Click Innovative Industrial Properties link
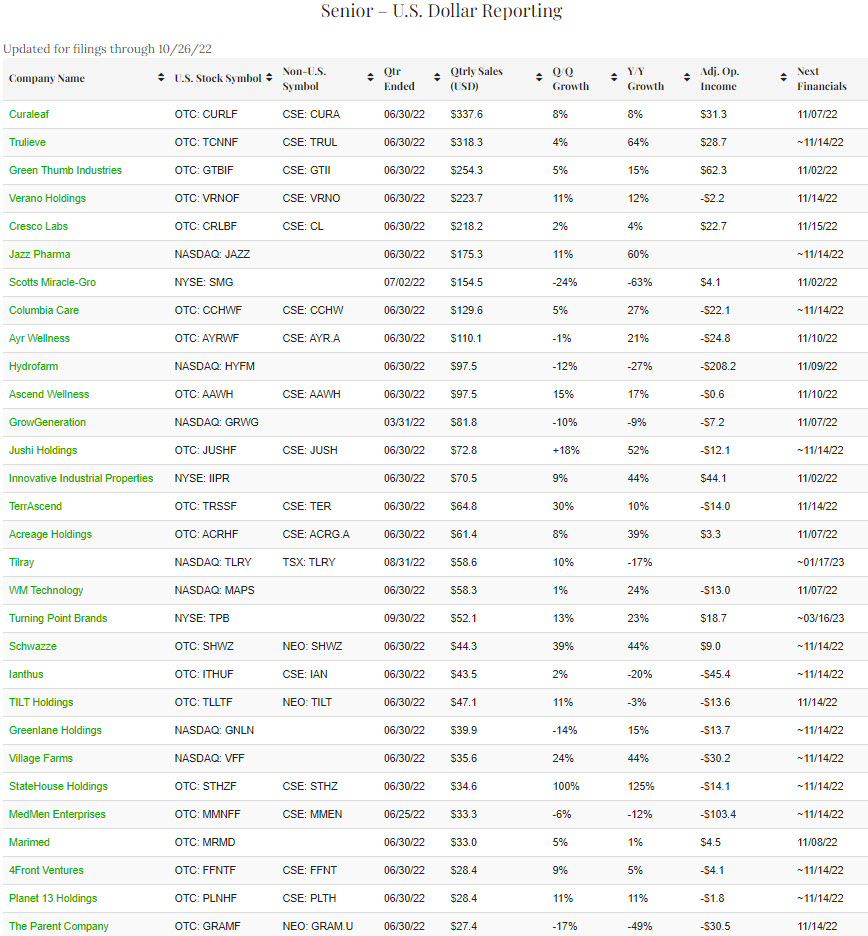Screen dimensions: 868x936 [x=81, y=478]
